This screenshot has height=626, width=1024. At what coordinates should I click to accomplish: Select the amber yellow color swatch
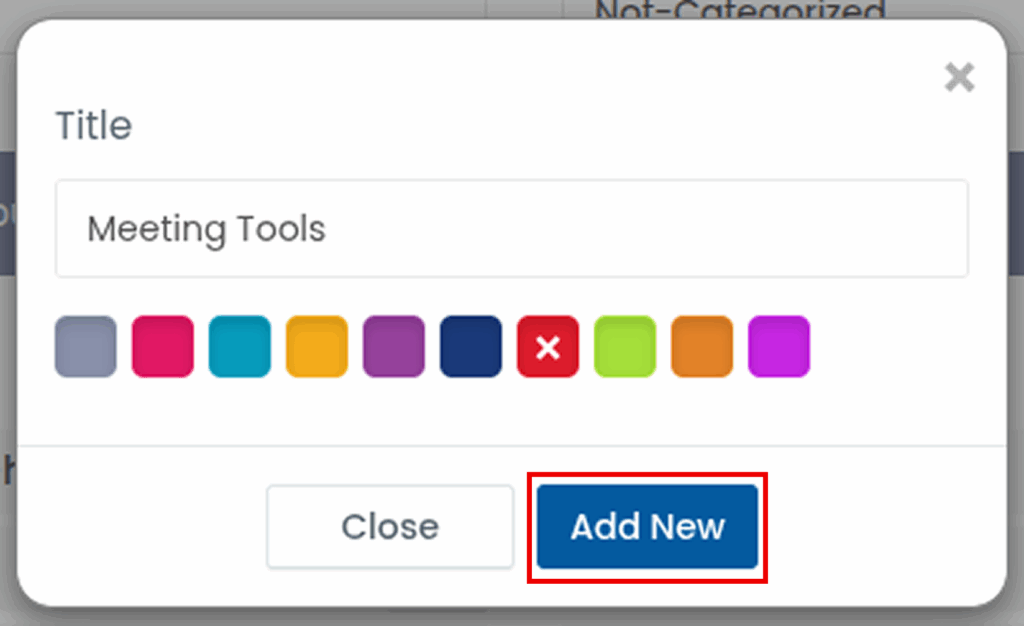[x=317, y=347]
